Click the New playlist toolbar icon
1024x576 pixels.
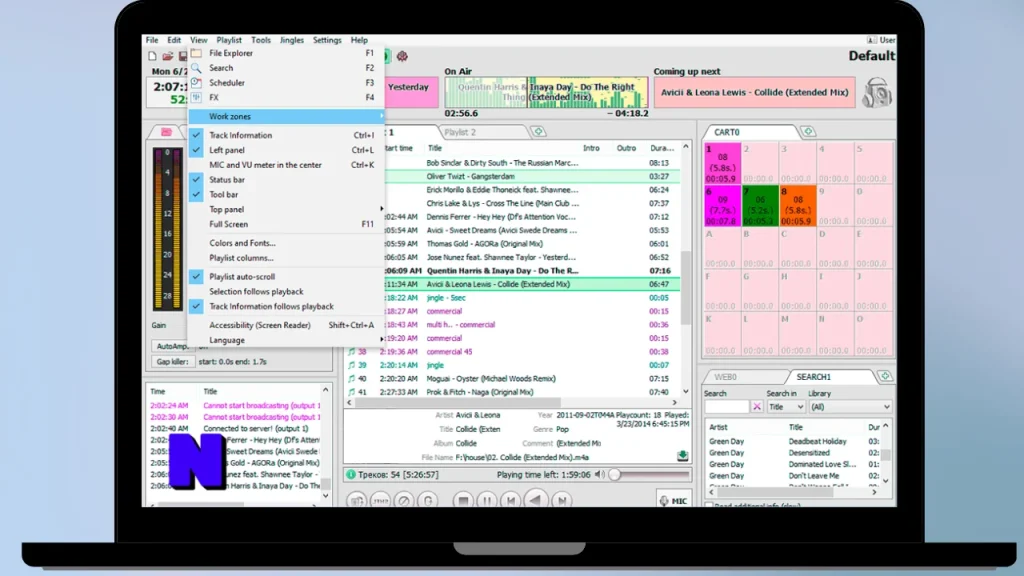click(x=152, y=56)
